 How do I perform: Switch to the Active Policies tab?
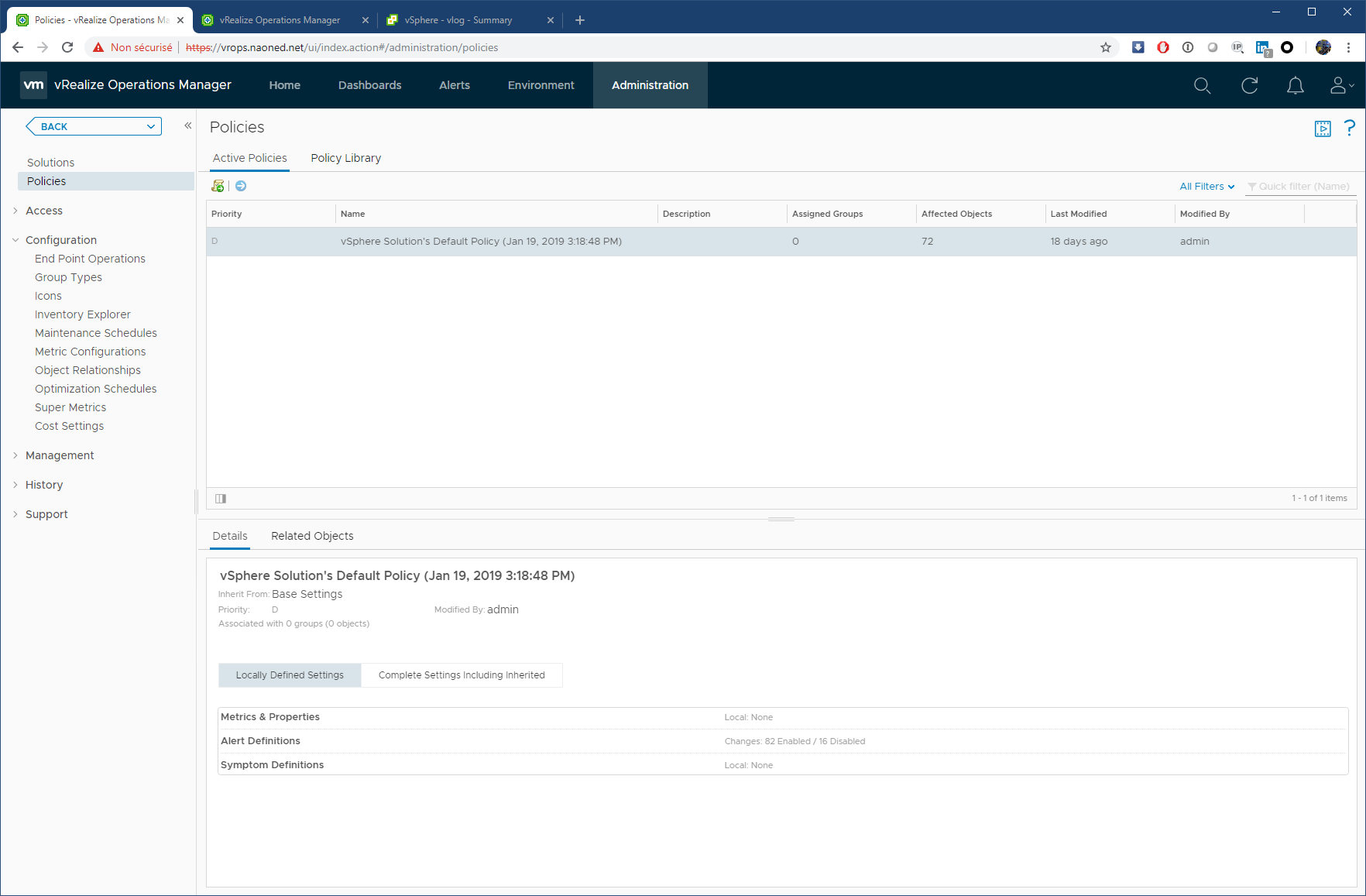249,158
